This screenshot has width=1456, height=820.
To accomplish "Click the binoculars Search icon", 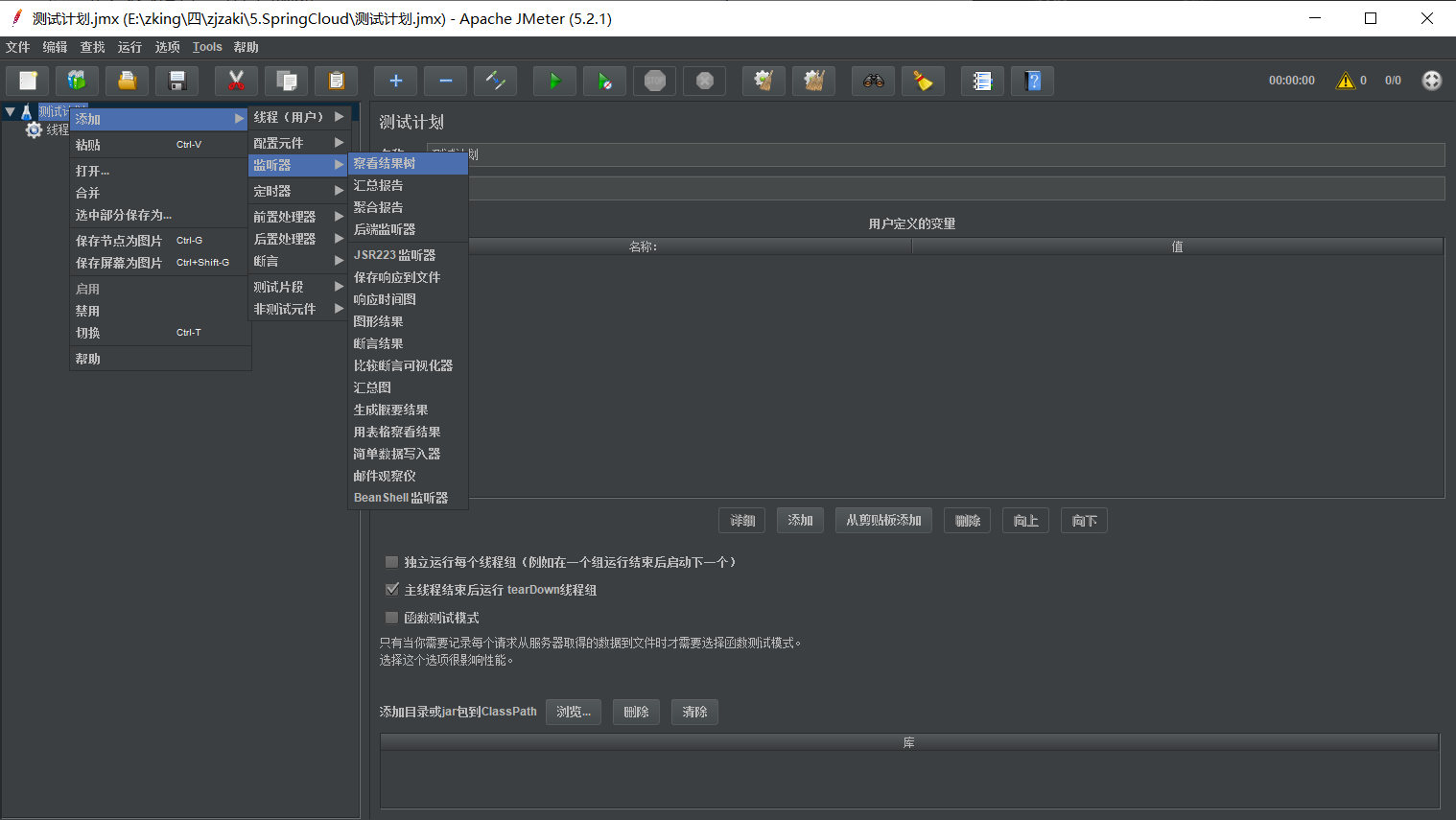I will (873, 82).
